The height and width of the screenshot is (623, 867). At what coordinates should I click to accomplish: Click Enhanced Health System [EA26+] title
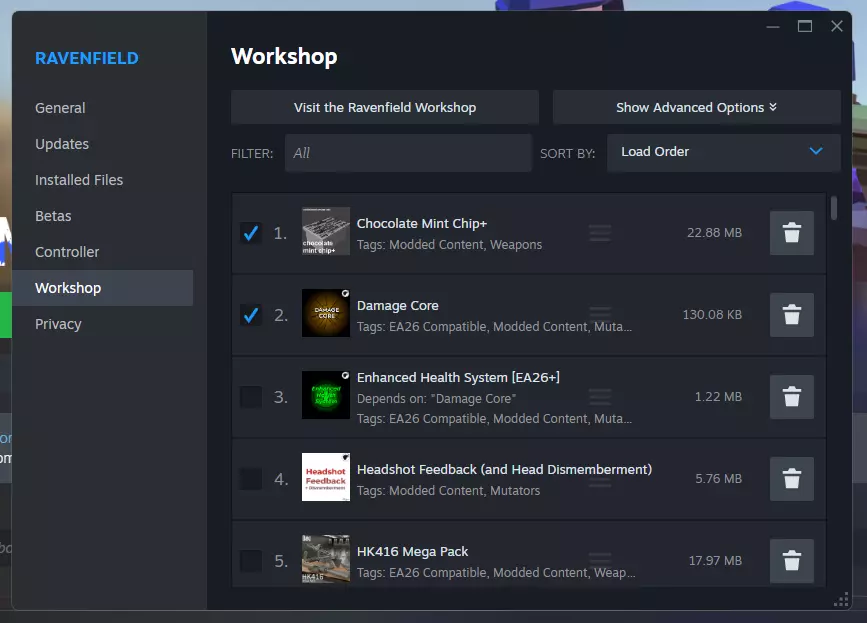[458, 378]
